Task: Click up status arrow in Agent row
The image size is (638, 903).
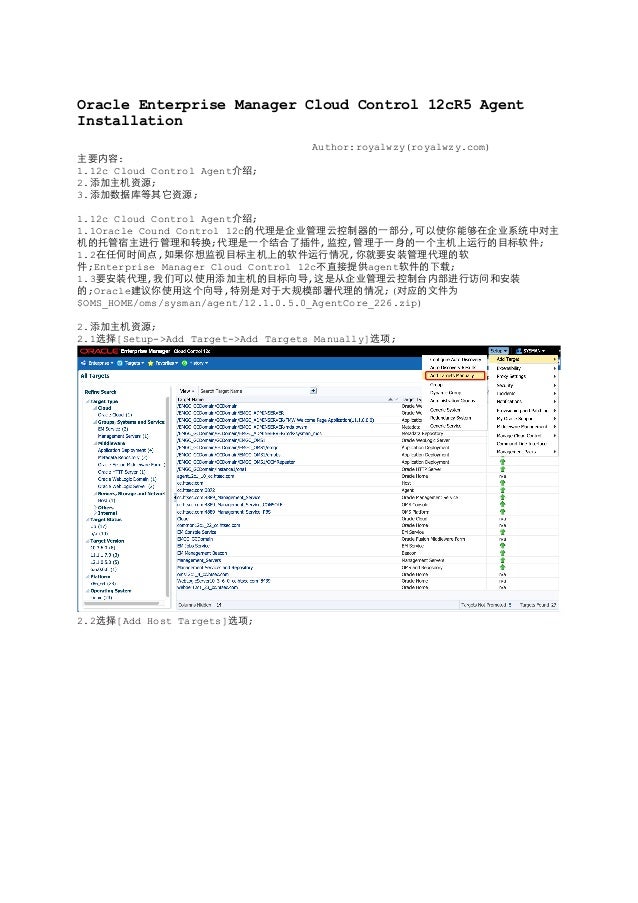Action: click(x=502, y=490)
